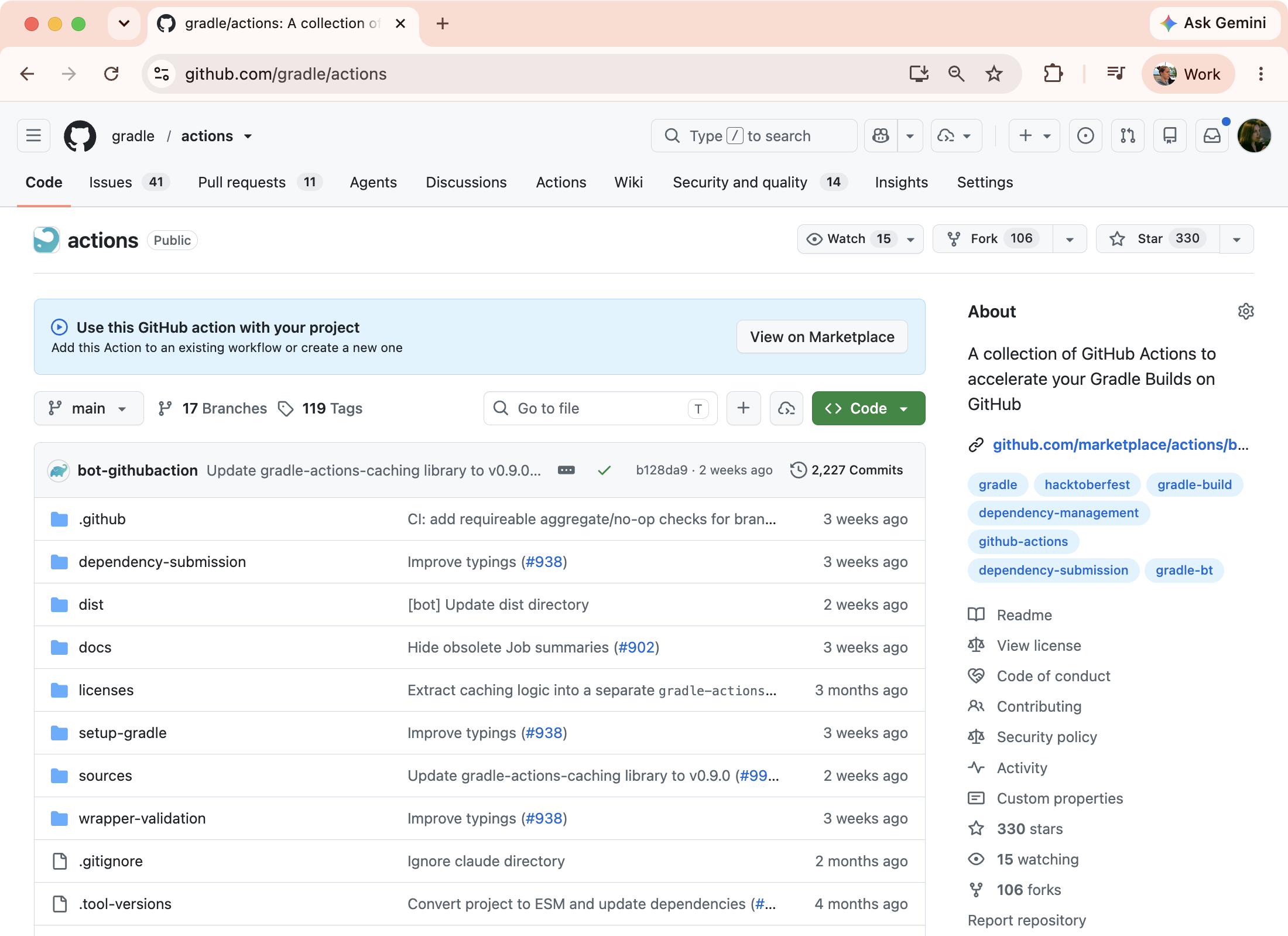Fork the repository
The width and height of the screenshot is (1288, 936).
[x=993, y=239]
